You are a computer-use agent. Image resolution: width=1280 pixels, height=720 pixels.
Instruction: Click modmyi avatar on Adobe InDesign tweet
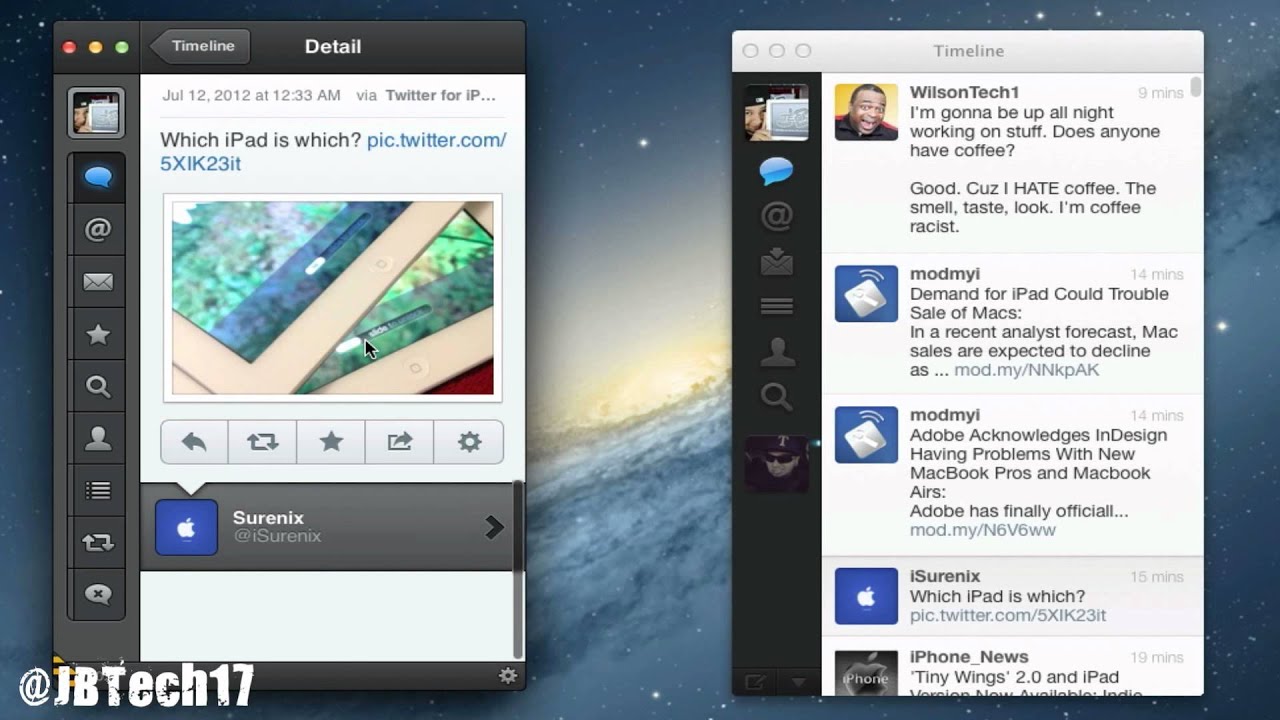click(x=866, y=434)
